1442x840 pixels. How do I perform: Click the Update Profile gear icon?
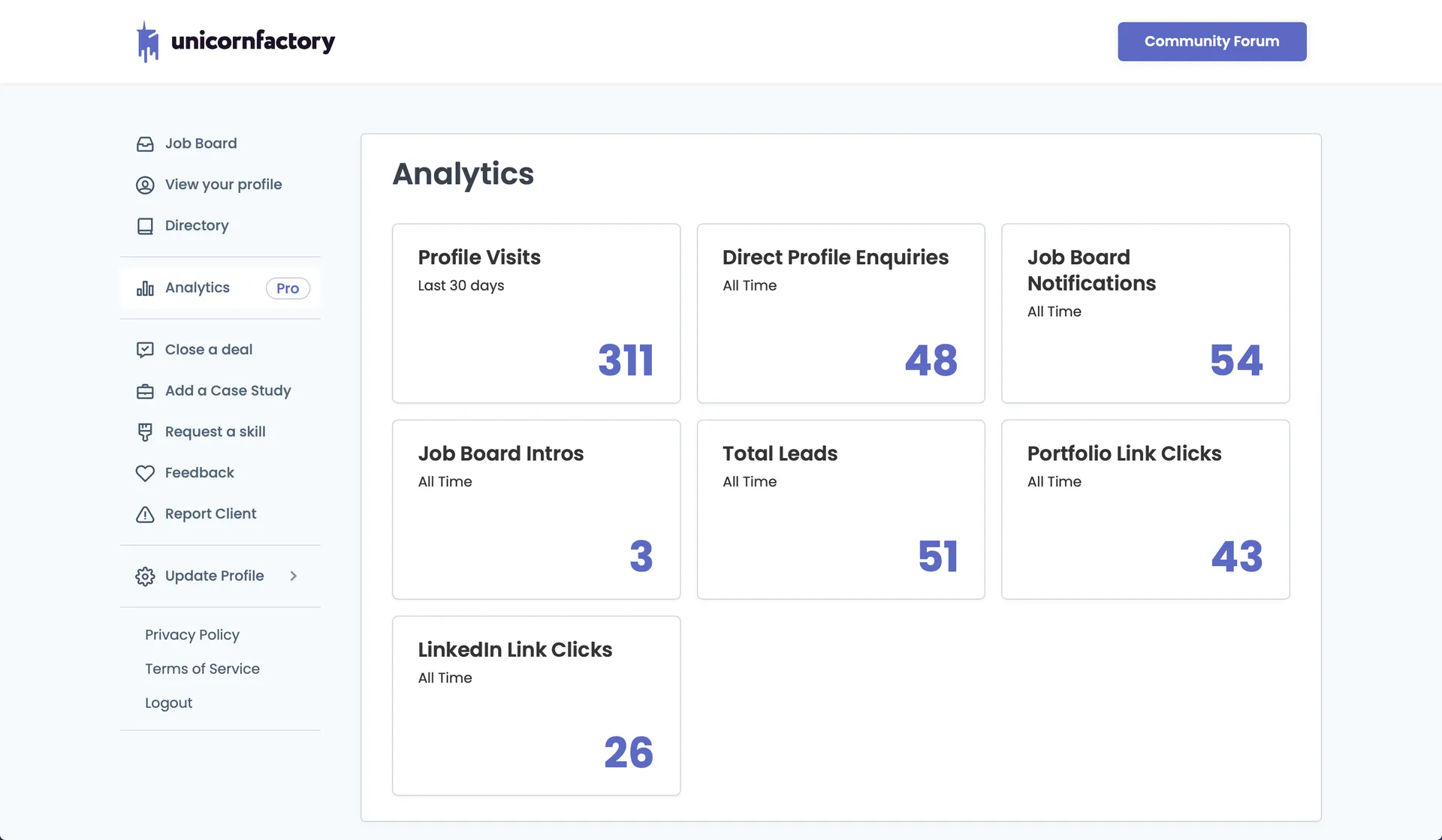(x=145, y=576)
